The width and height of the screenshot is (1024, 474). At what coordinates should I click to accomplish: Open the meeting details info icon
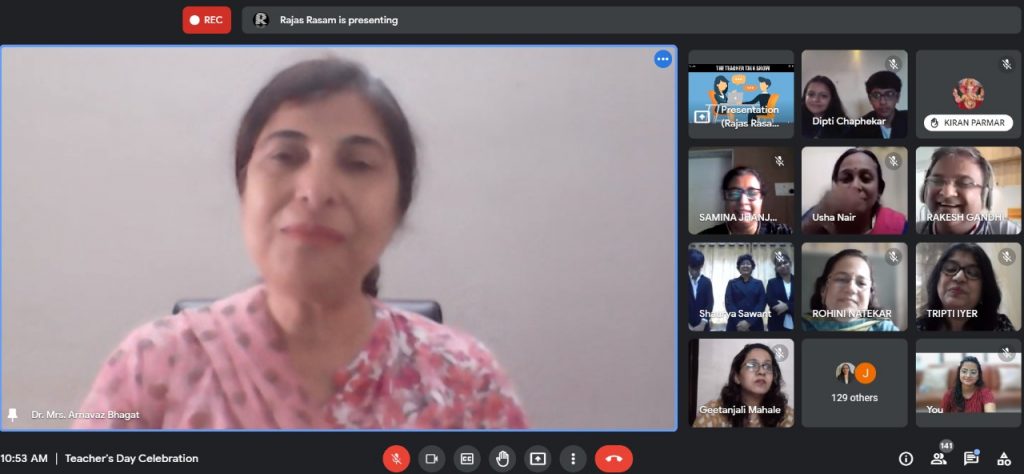(x=906, y=458)
